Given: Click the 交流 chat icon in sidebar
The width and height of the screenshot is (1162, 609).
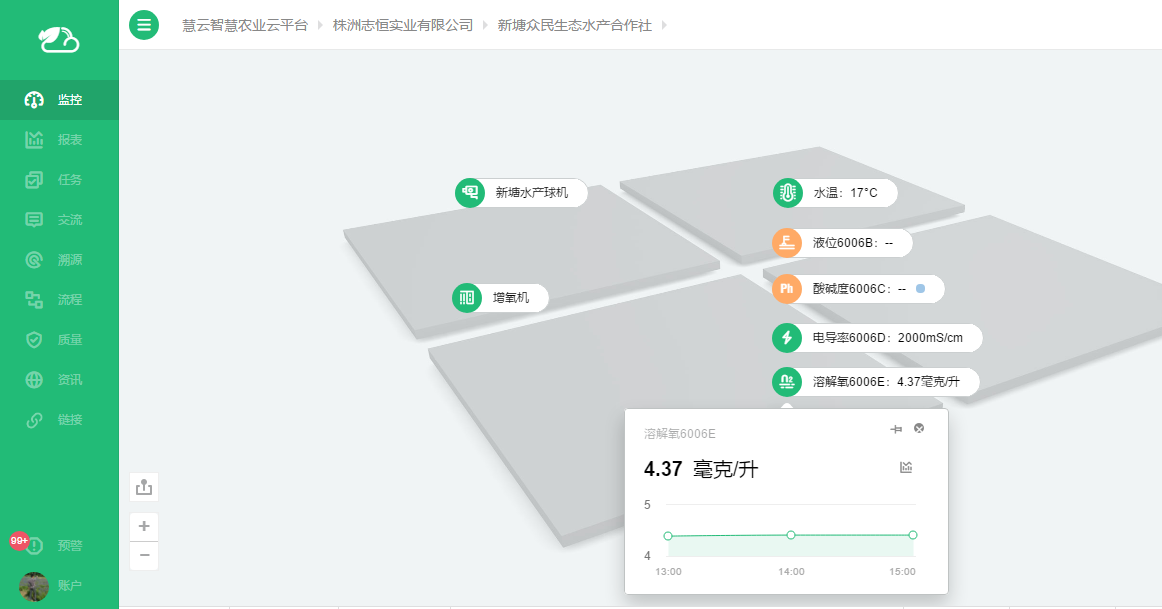Looking at the screenshot, I should point(34,220).
